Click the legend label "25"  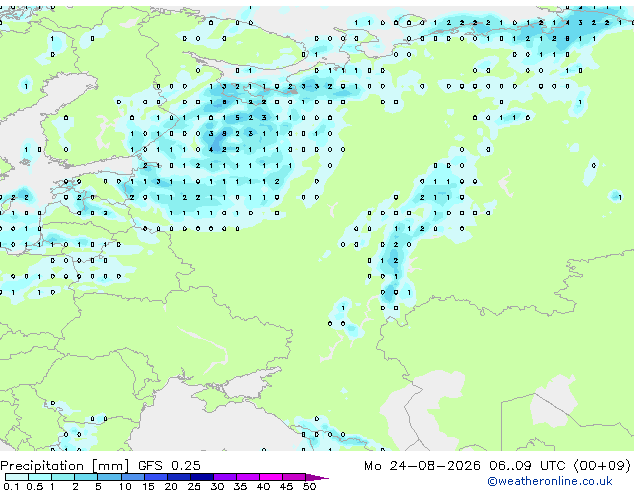pos(194,486)
